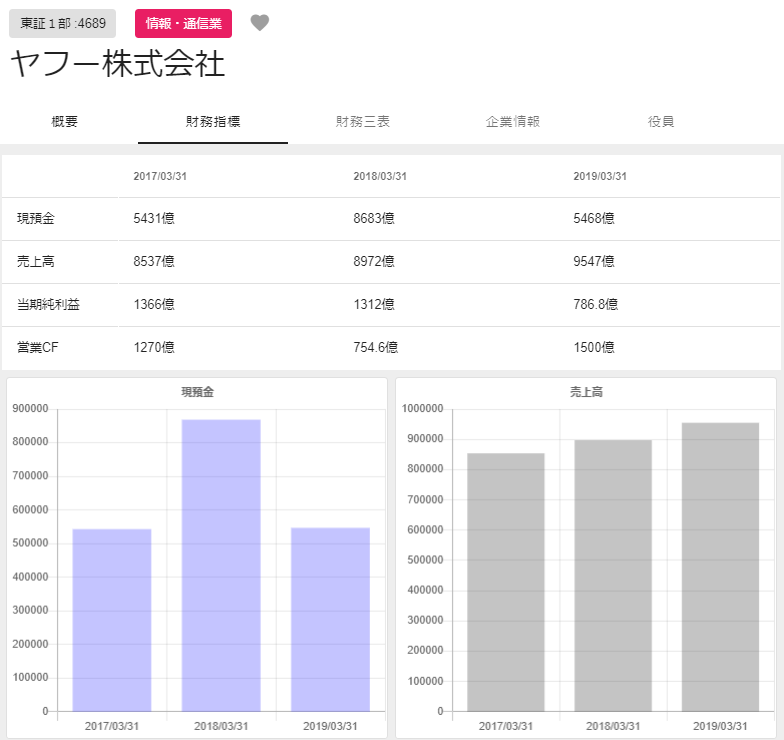The width and height of the screenshot is (784, 740).
Task: Click the 754.6億 cell
Action: pyautogui.click(x=376, y=348)
